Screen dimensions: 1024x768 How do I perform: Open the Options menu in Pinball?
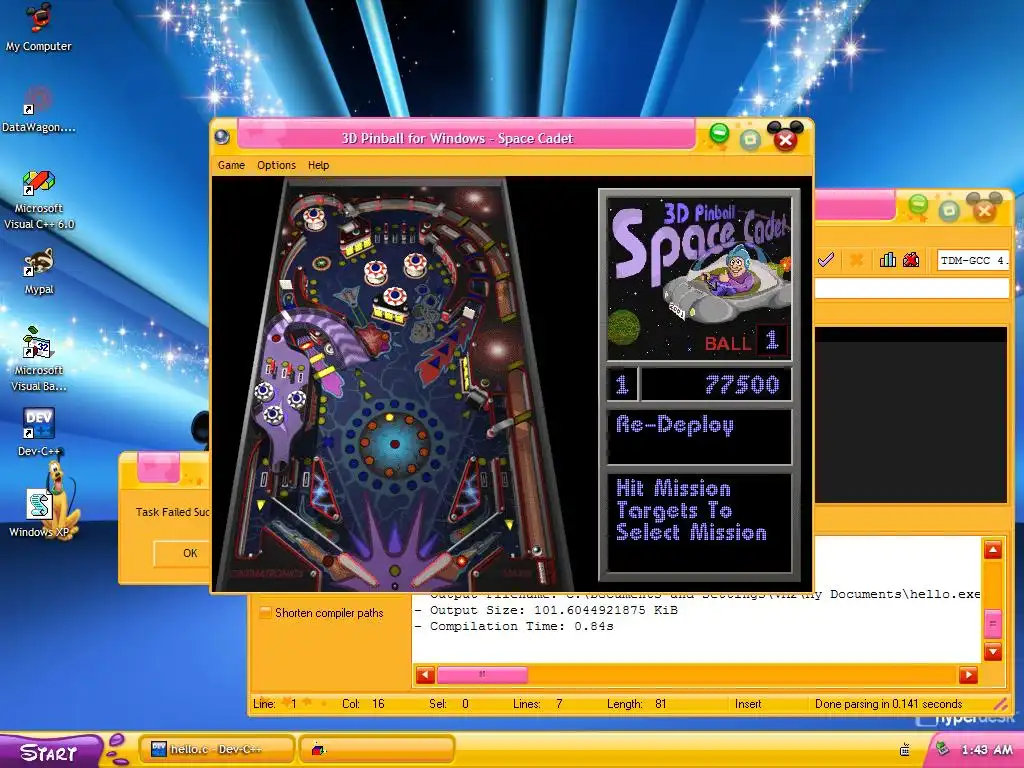[x=276, y=165]
